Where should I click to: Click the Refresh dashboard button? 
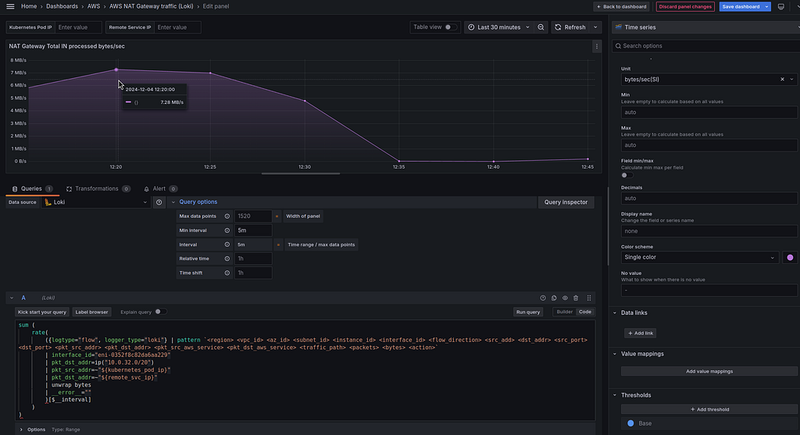[570, 27]
